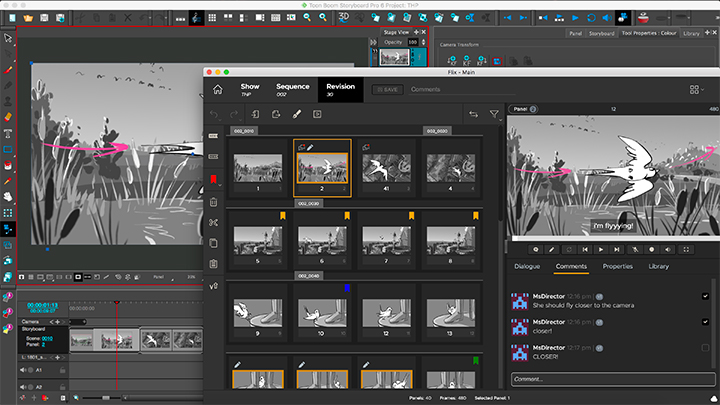The height and width of the screenshot is (405, 720).
Task: Select the Brush tool in left toolbar
Action: click(8, 70)
